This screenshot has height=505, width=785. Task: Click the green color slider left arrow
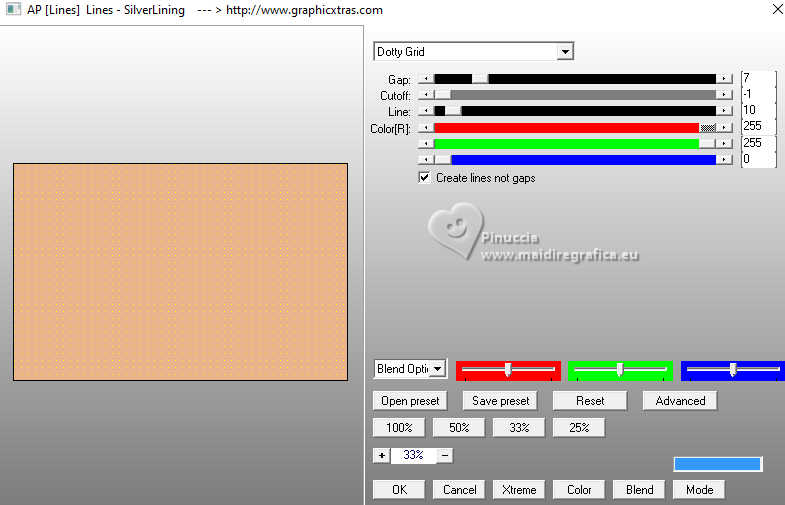pyautogui.click(x=426, y=144)
